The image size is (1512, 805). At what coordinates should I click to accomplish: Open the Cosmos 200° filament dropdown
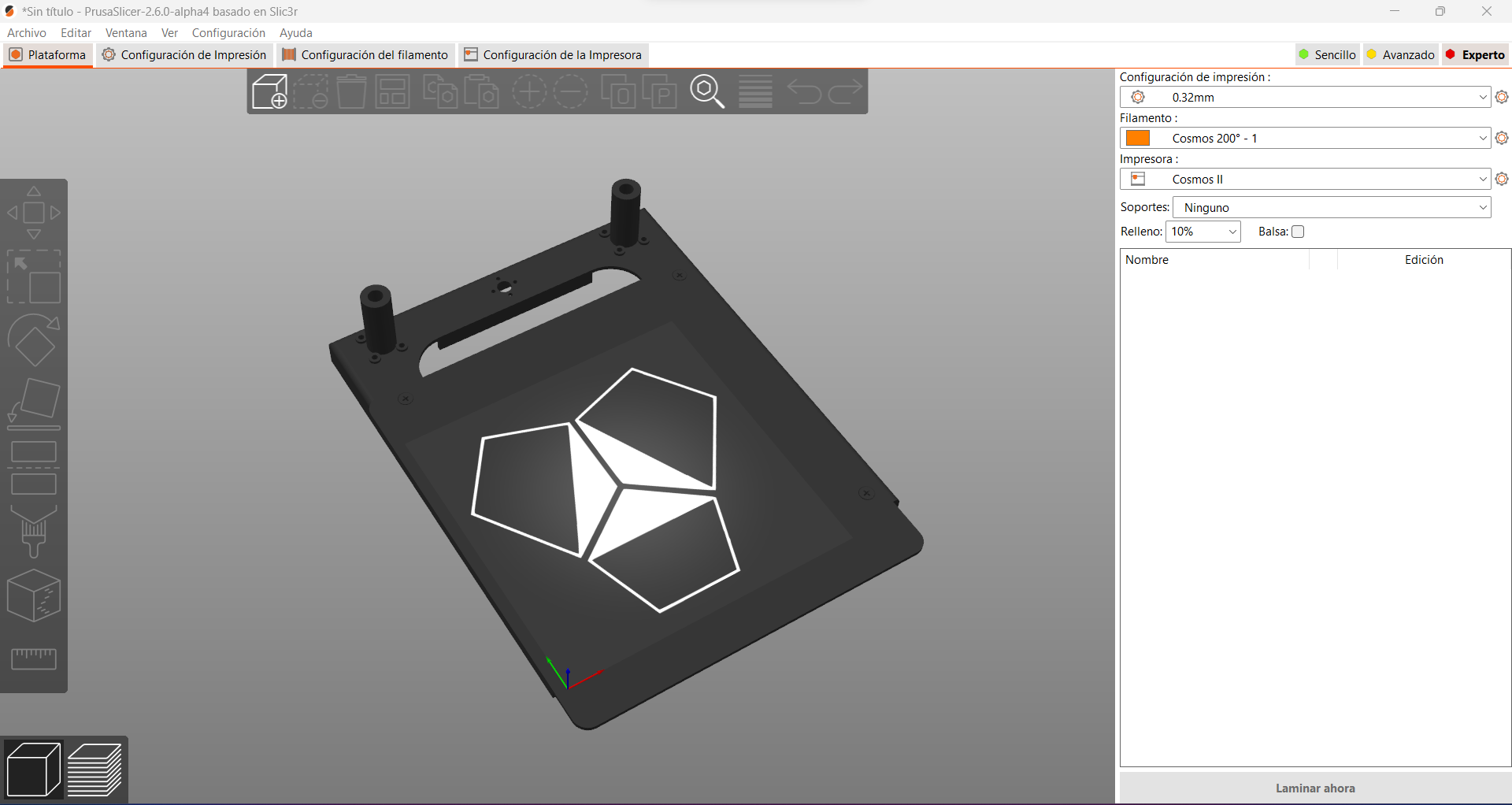(1305, 138)
